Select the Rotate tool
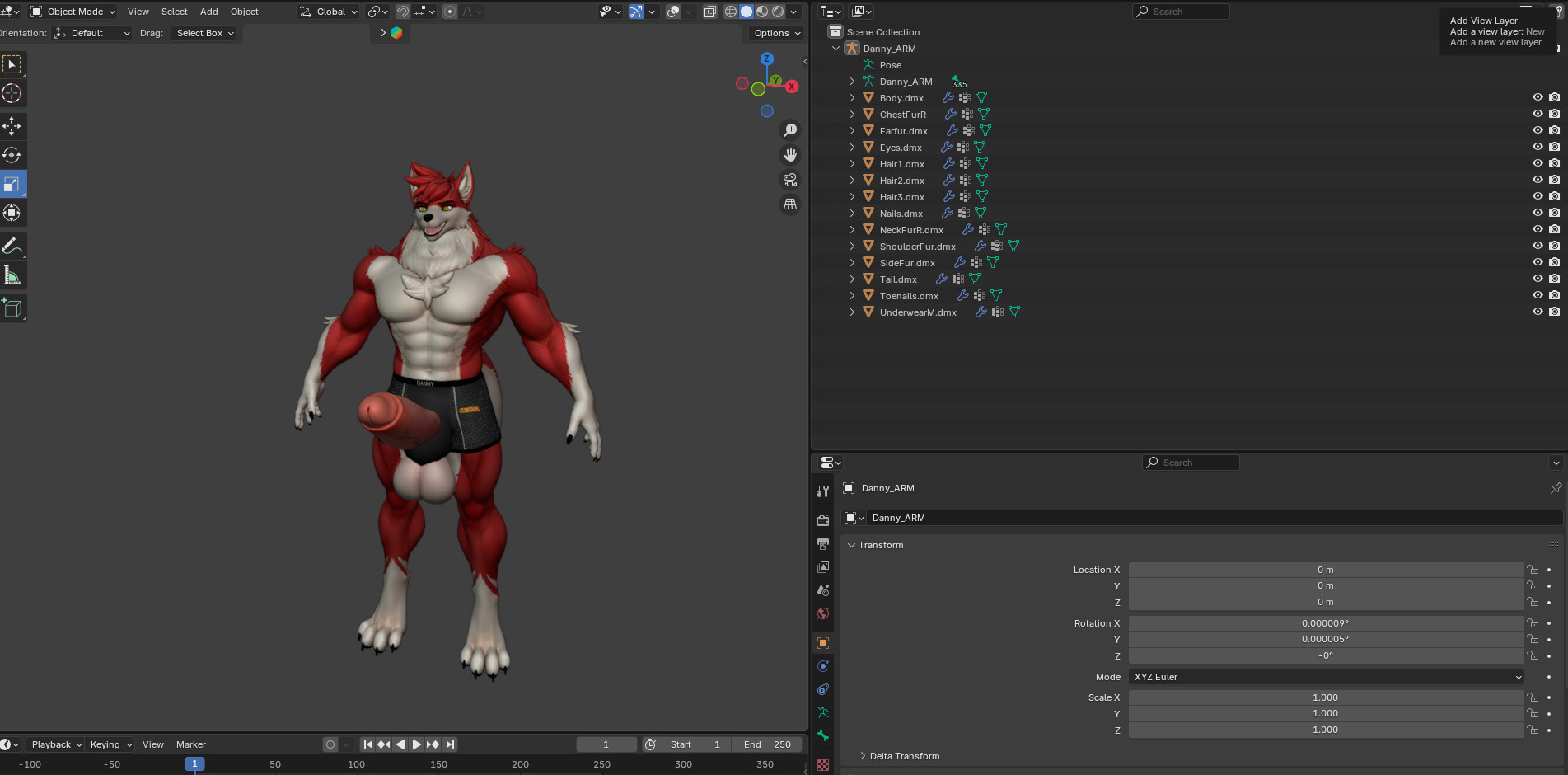The height and width of the screenshot is (775, 1568). 12,155
